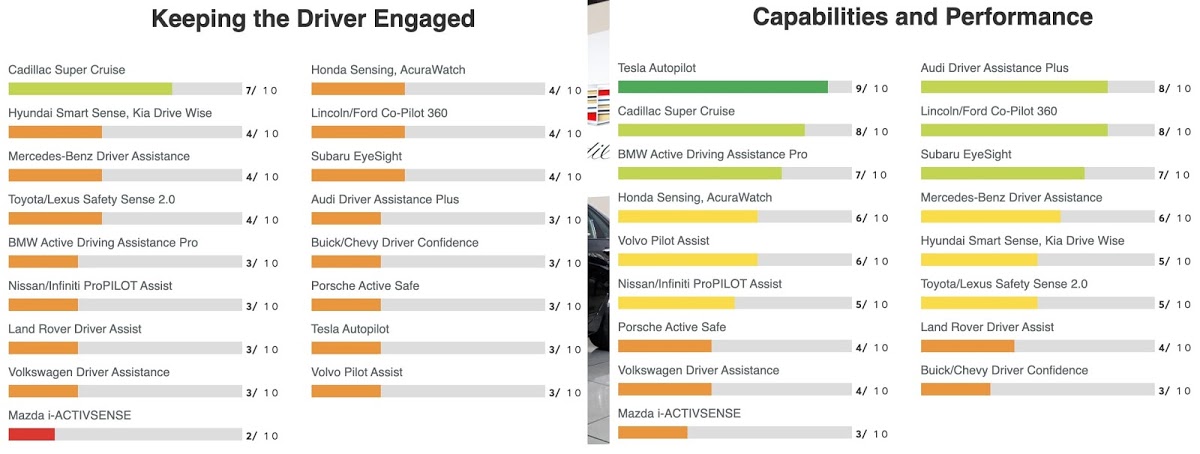Select 'Audi Driver Assistance Plus' label rated 8/10
The height and width of the screenshot is (454, 1200).
click(995, 68)
